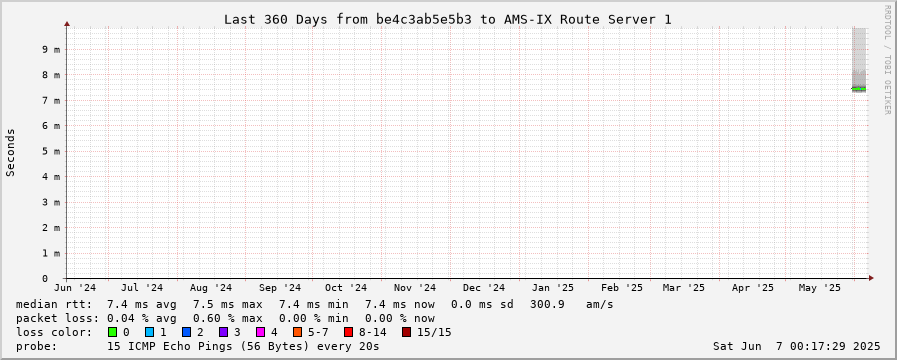The height and width of the screenshot is (360, 897).
Task: Click the gray smoke area above the data
Action: pos(859,52)
